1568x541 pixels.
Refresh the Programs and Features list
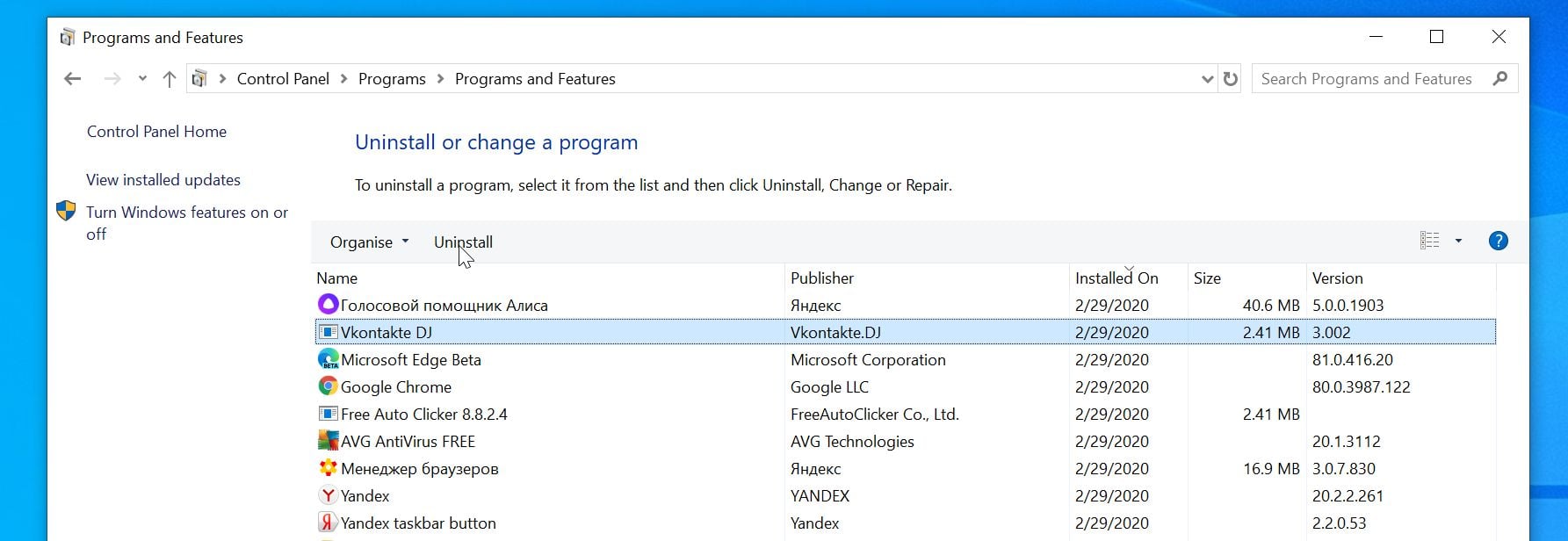(x=1231, y=79)
